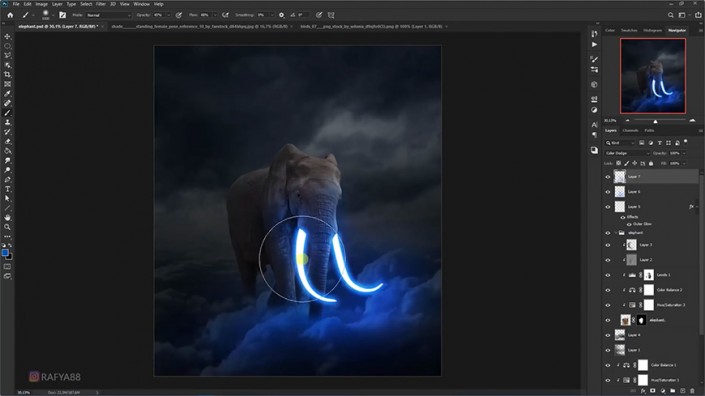Open the Actions panel play icon
The height and width of the screenshot is (396, 705).
pyautogui.click(x=594, y=44)
